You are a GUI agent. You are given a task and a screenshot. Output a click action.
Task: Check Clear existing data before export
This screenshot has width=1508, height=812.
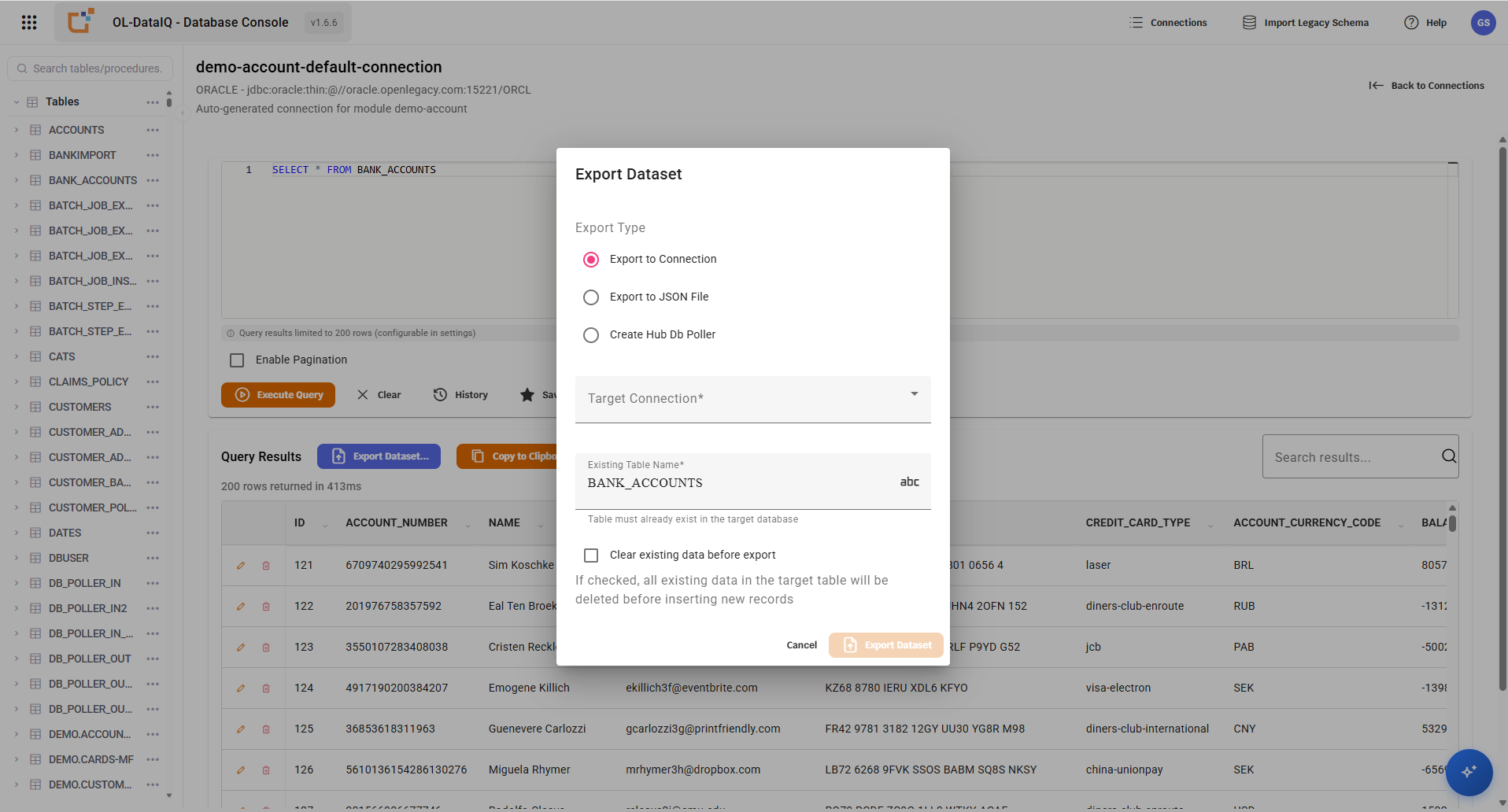[591, 555]
